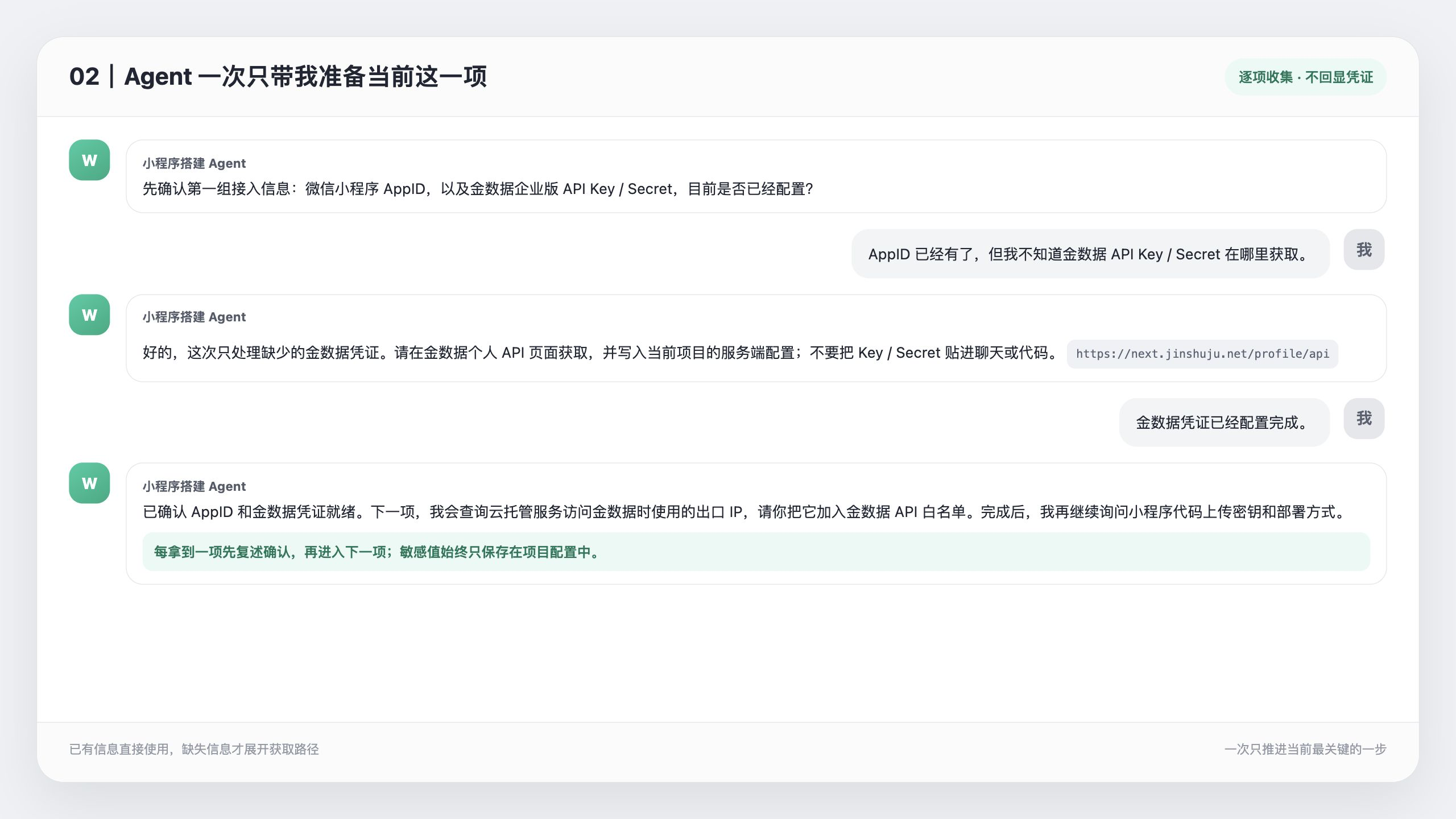Click the user bubble 金数据凭证已经配置完成。
The height and width of the screenshot is (819, 1456).
point(1224,423)
